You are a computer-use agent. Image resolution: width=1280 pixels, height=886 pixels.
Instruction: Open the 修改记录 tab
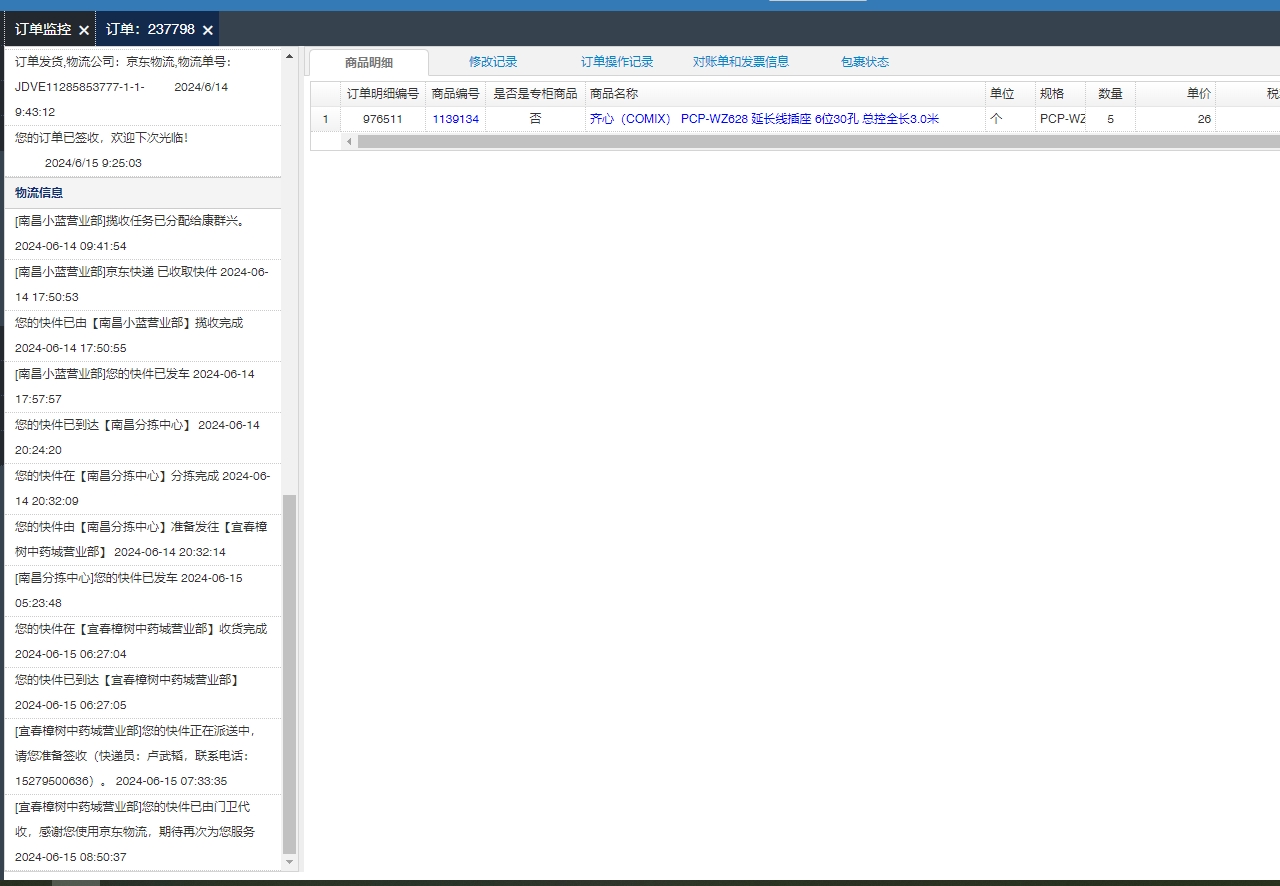coord(493,62)
